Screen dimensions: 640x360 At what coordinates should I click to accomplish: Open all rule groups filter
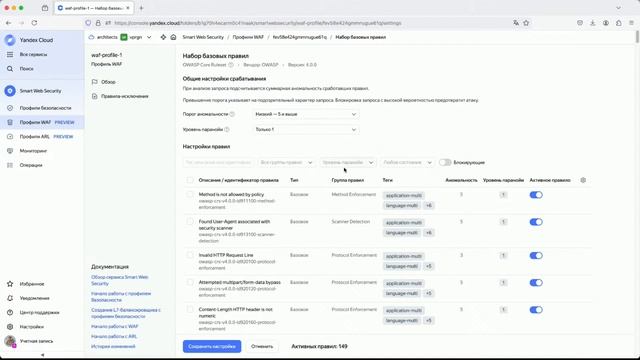286,162
